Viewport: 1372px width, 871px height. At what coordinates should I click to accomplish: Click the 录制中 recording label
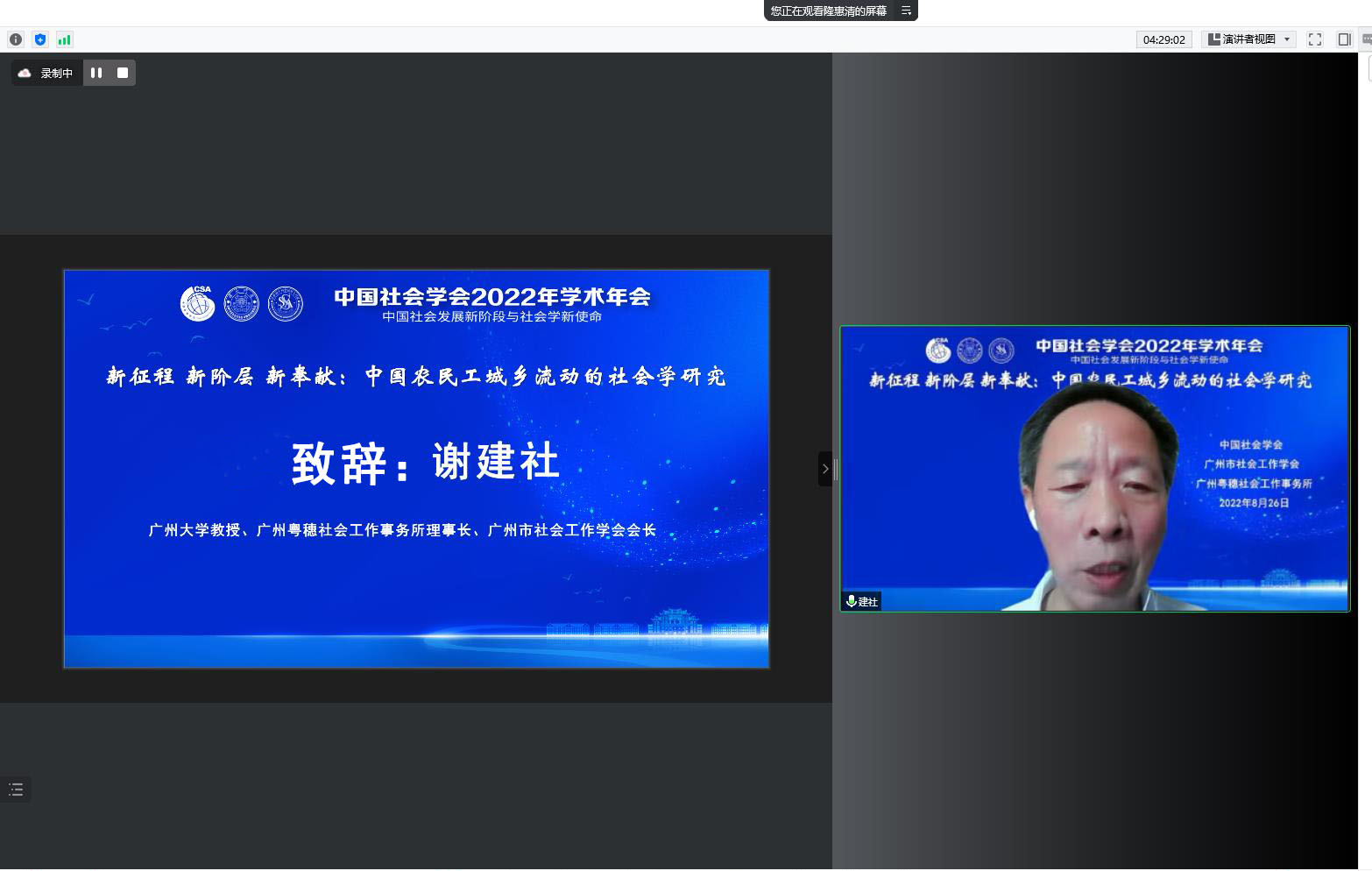click(x=57, y=74)
